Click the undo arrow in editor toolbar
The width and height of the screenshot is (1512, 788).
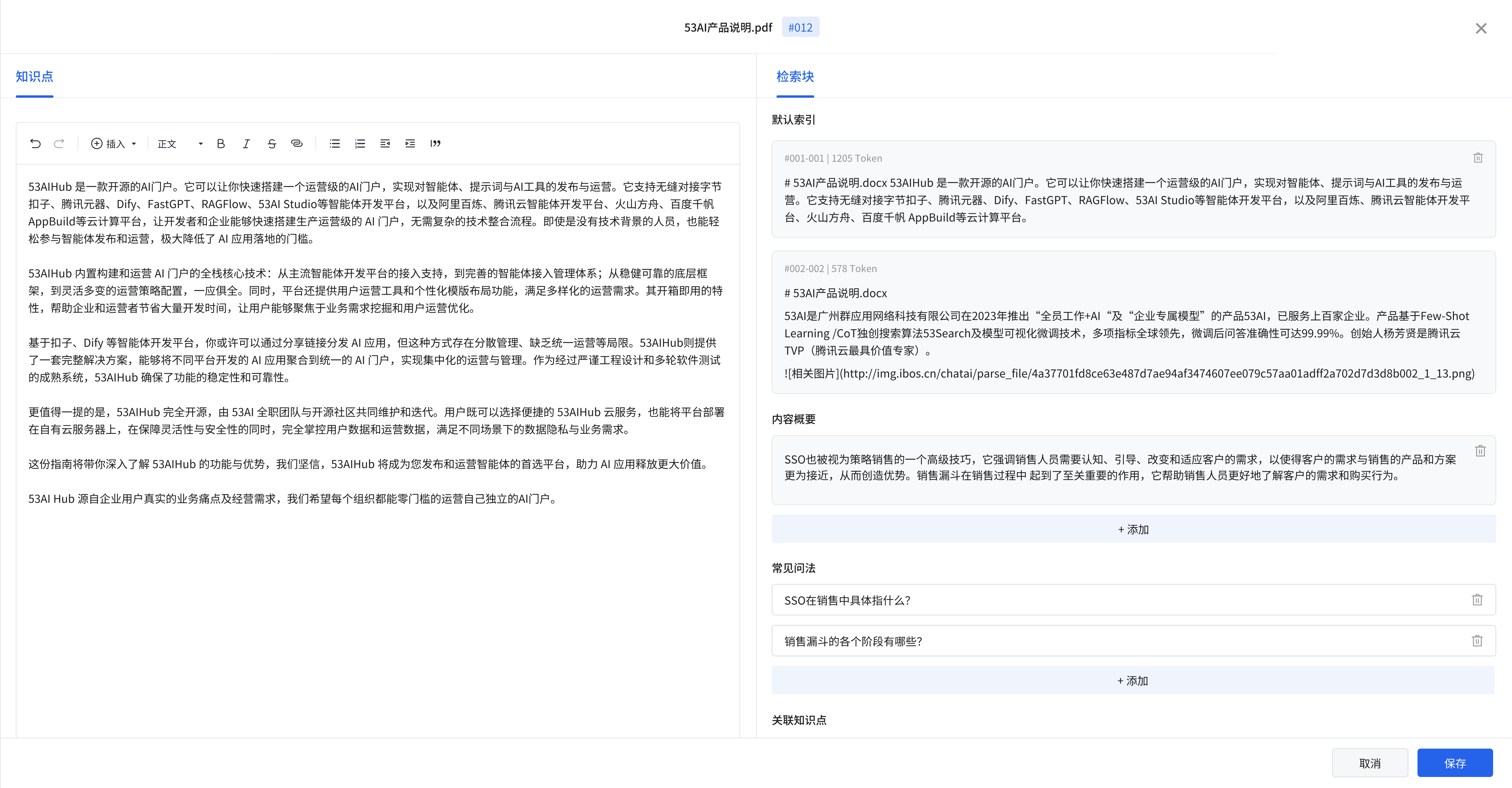[x=35, y=143]
